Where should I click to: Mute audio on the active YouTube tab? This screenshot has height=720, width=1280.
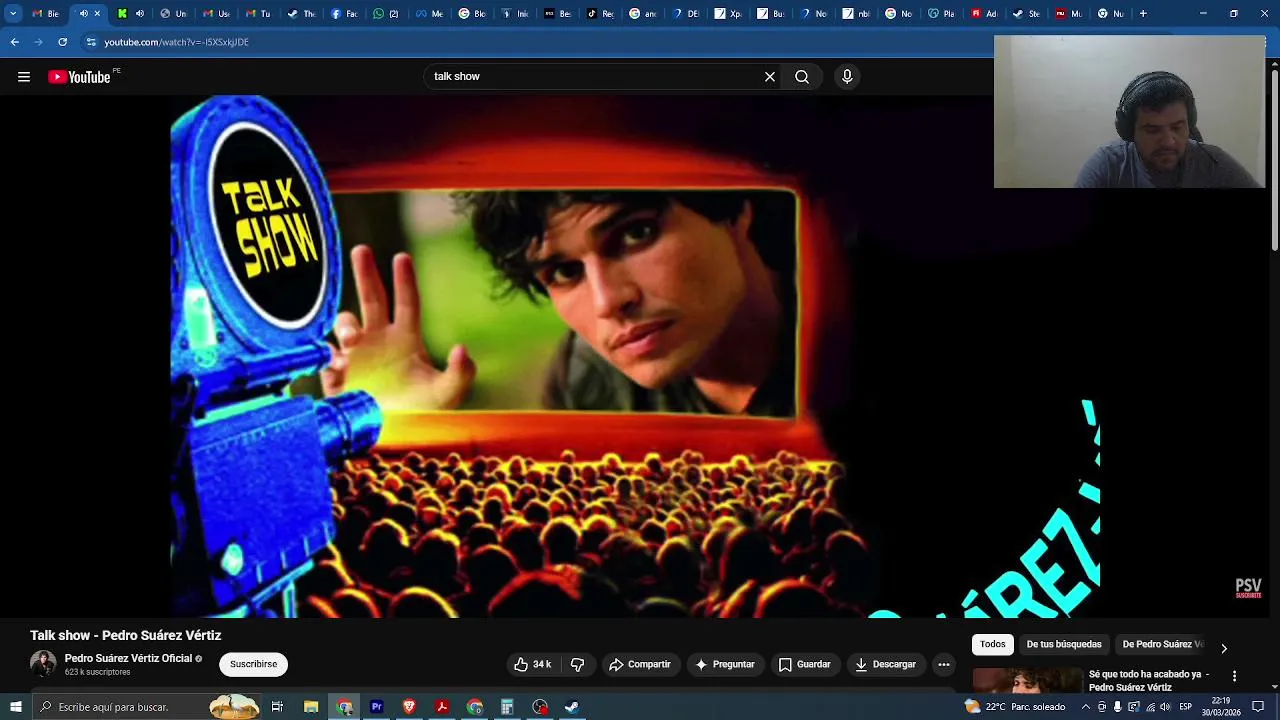(83, 14)
